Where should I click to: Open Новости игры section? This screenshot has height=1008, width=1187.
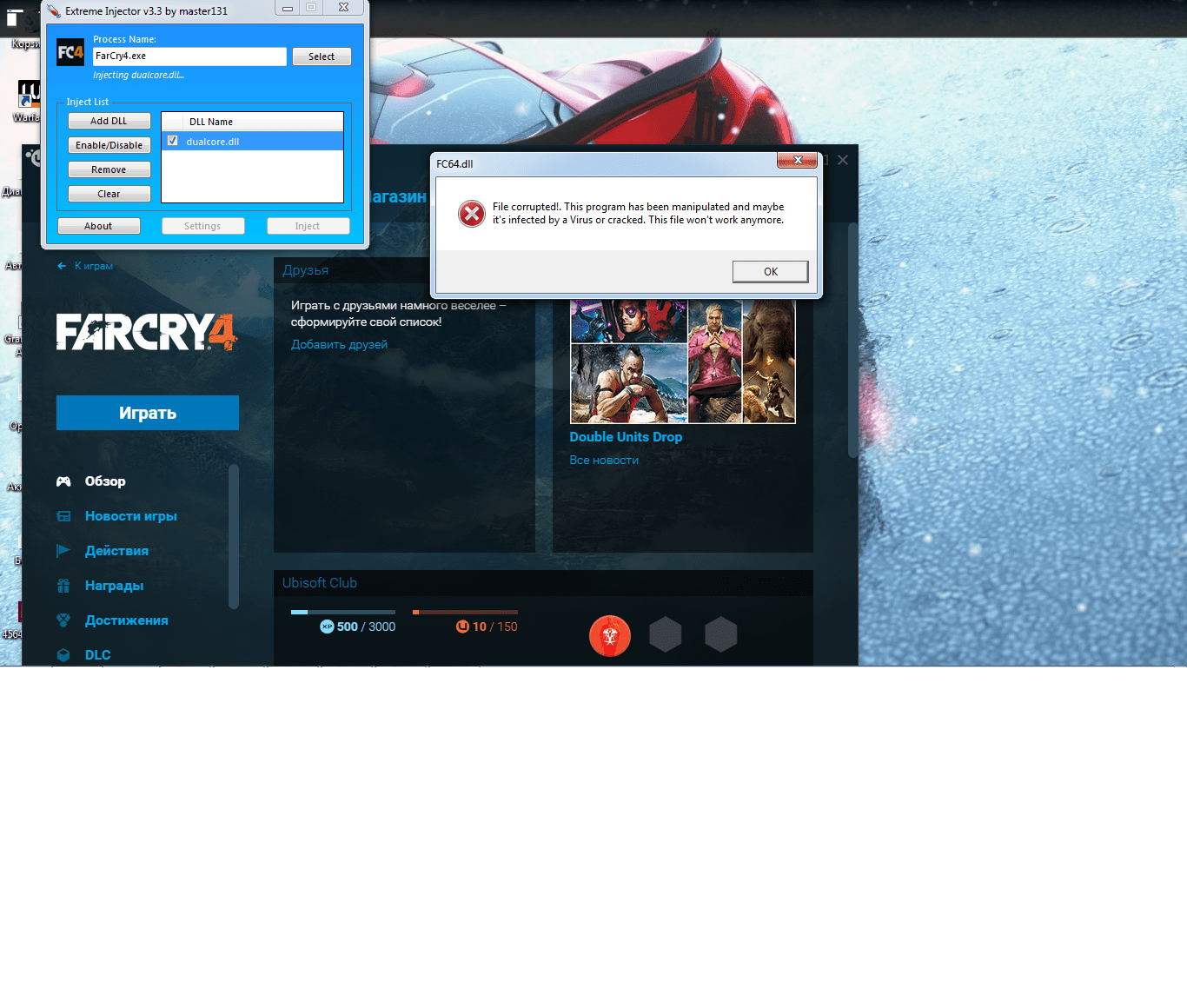pos(131,516)
